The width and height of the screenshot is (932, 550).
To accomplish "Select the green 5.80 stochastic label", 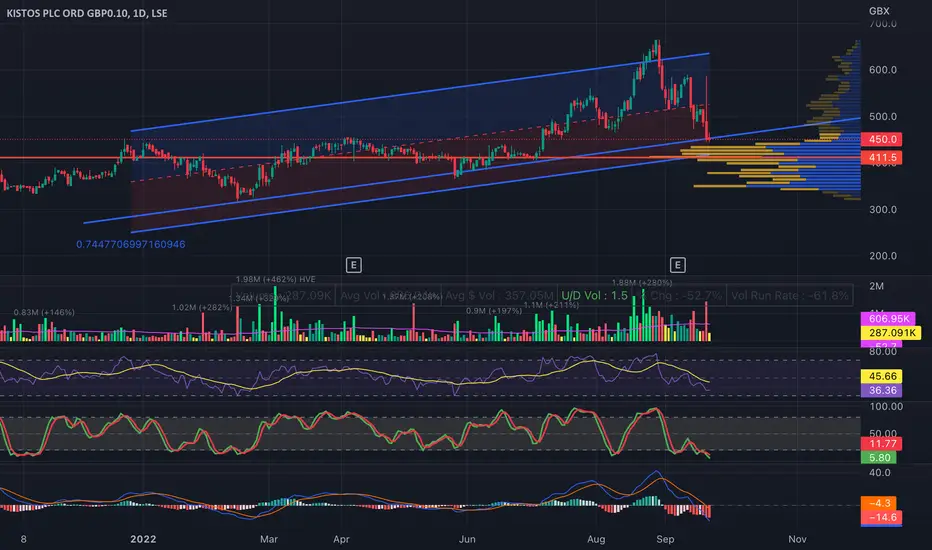I will click(x=879, y=458).
